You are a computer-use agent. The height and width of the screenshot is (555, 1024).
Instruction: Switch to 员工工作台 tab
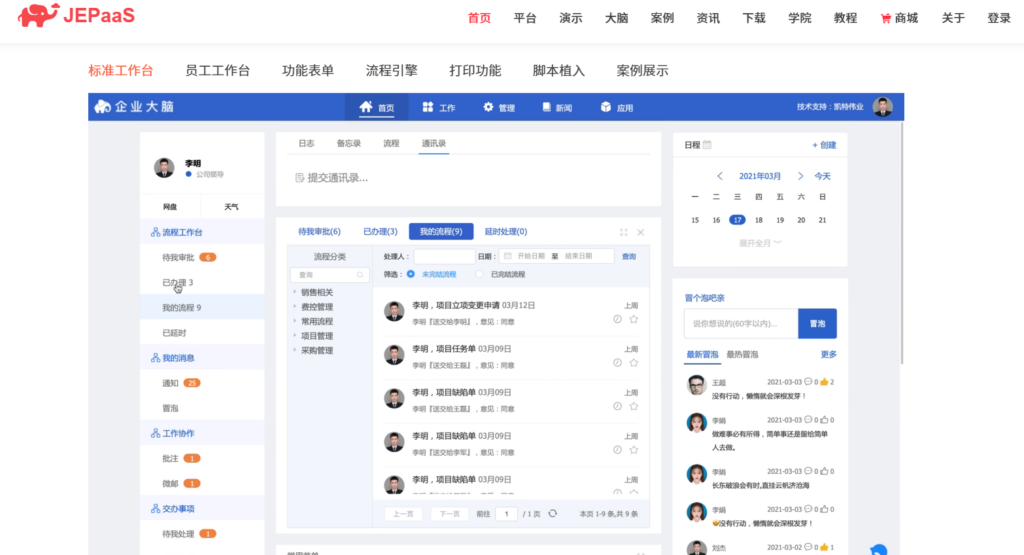click(x=217, y=71)
